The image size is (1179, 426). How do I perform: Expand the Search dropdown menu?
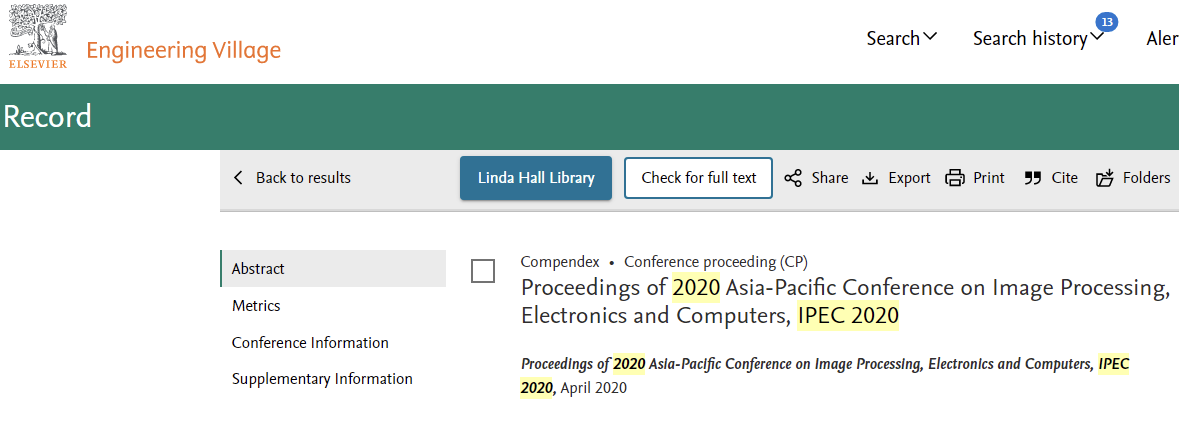(x=902, y=38)
